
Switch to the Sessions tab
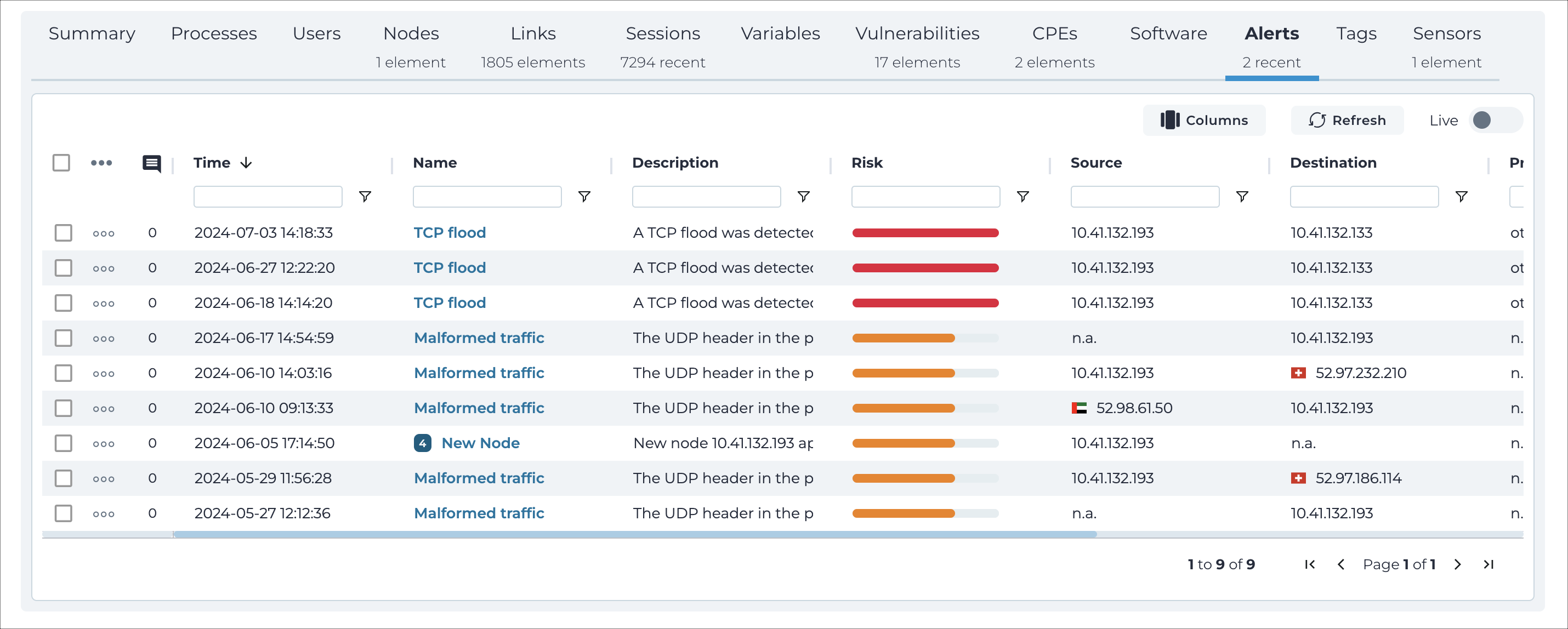[x=662, y=33]
